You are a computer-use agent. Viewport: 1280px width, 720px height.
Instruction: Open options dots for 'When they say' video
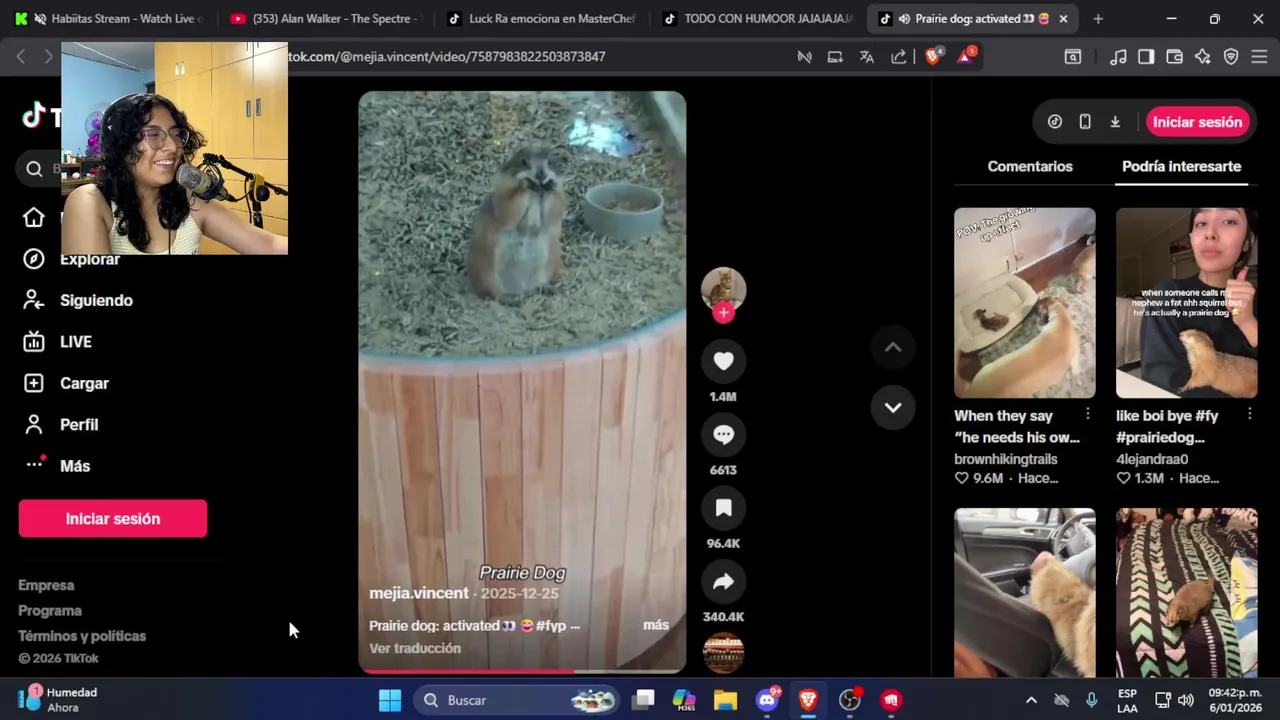(1088, 414)
